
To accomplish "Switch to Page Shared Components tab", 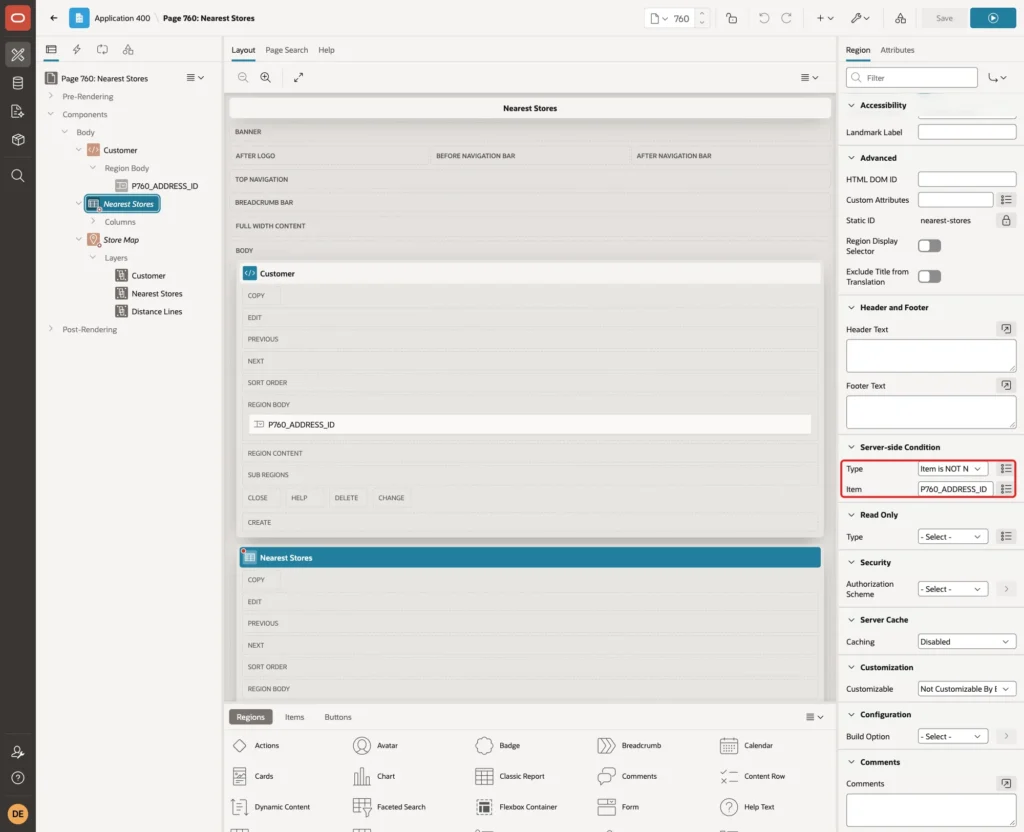I will [x=128, y=50].
